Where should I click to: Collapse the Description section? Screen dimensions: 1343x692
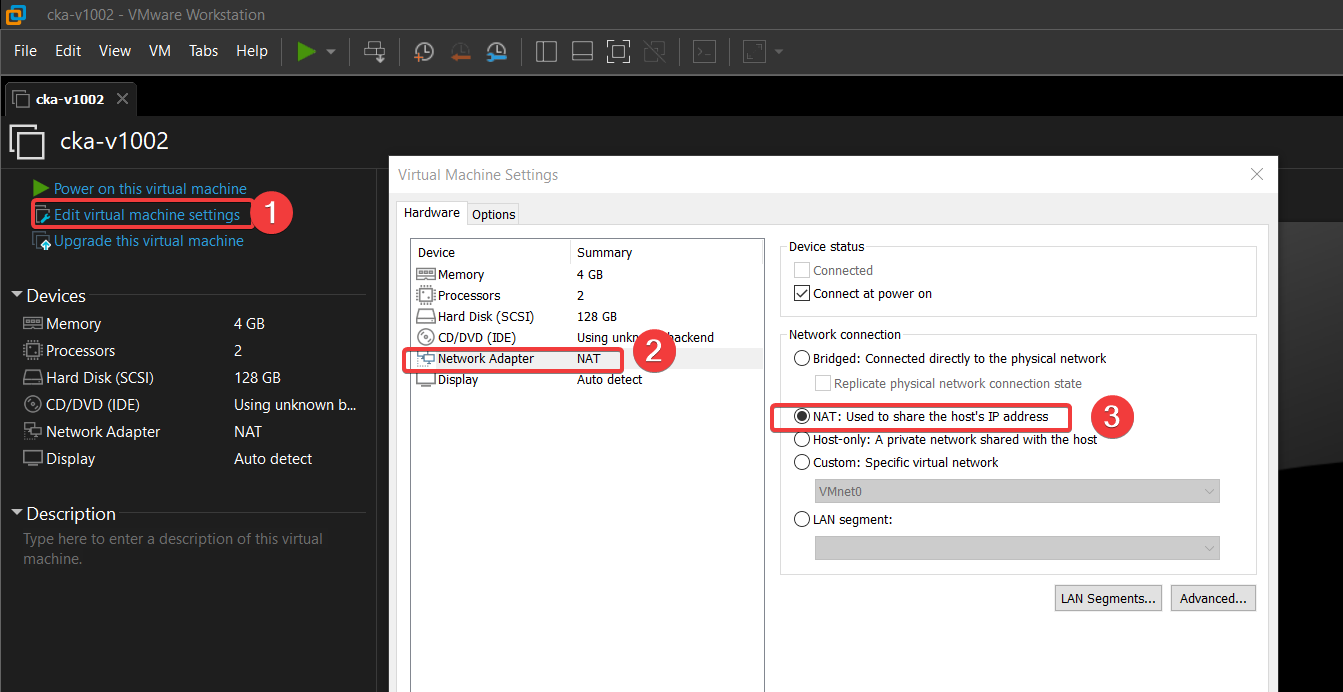pos(17,514)
